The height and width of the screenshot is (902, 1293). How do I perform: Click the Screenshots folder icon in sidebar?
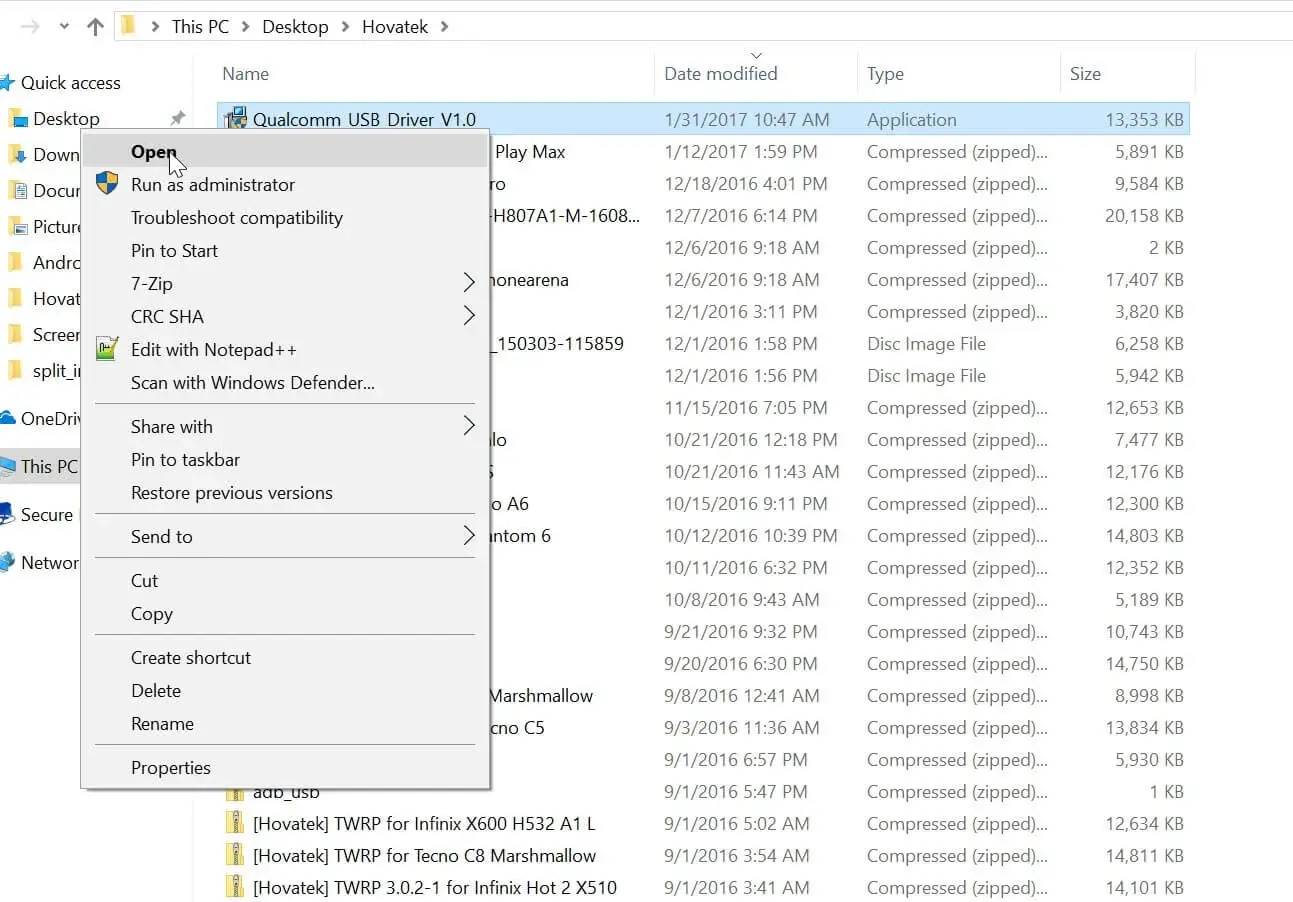click(x=15, y=335)
